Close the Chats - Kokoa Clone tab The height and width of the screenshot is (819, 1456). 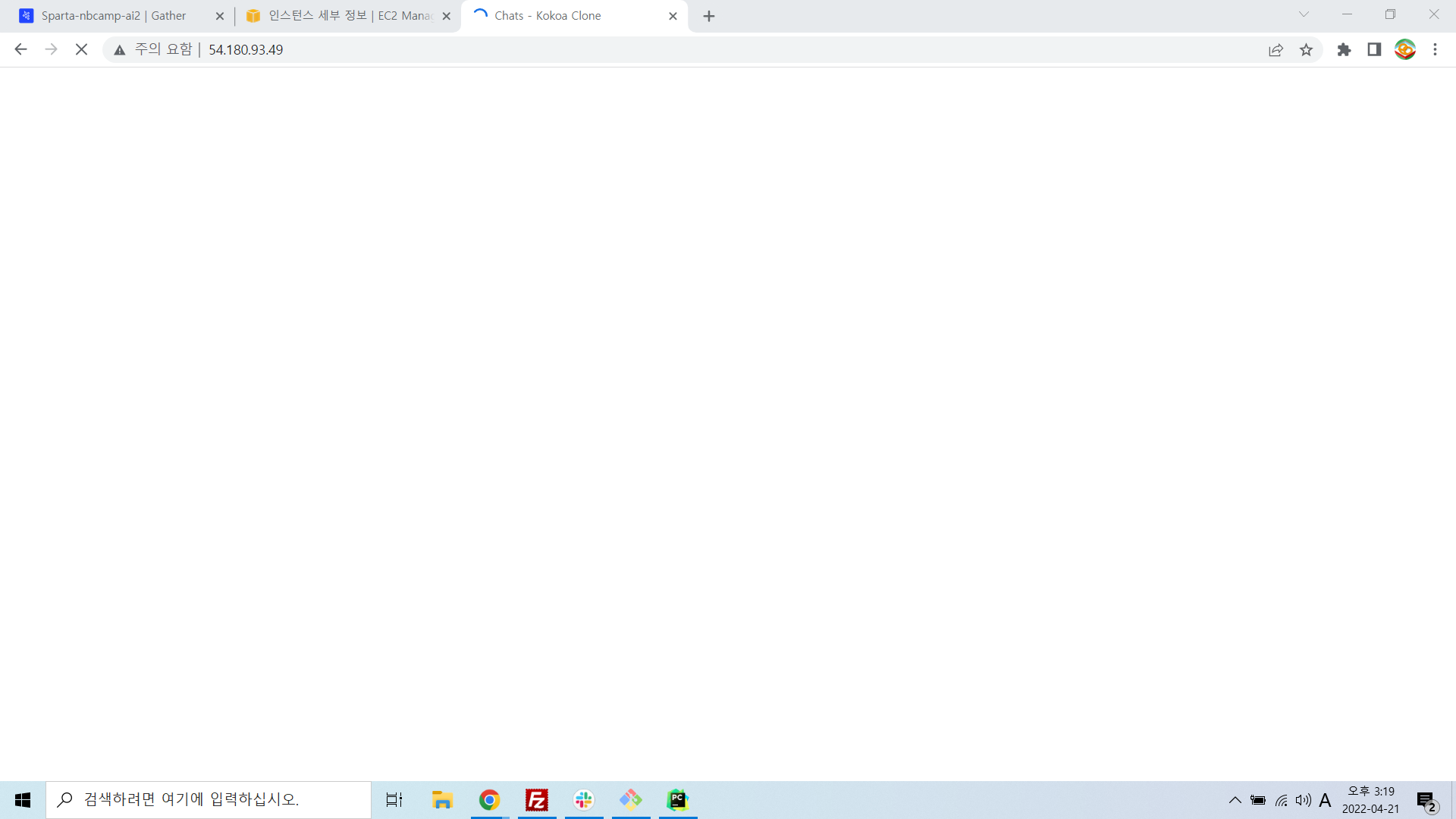click(673, 16)
